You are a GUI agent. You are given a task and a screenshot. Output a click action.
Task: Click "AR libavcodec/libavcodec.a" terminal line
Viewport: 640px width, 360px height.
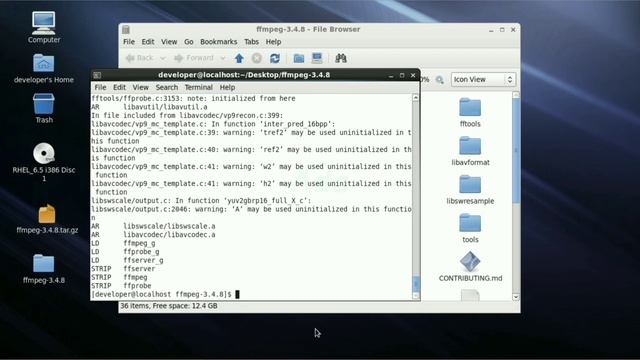(153, 235)
